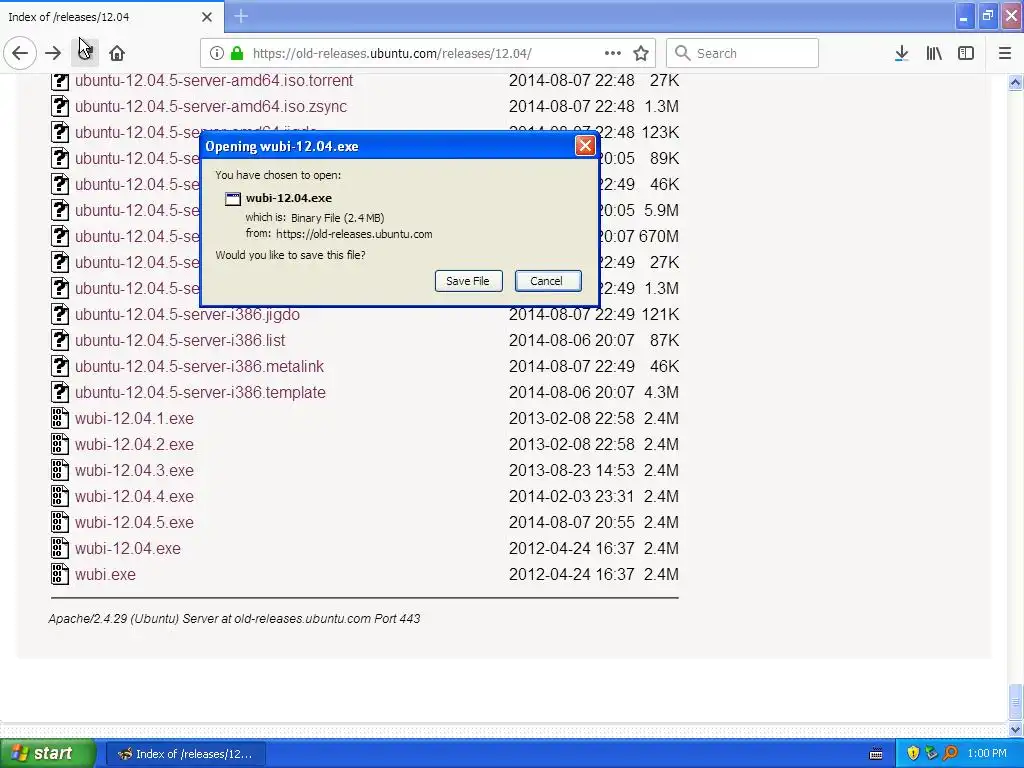
Task: Focus the Search input box
Action: (x=743, y=54)
